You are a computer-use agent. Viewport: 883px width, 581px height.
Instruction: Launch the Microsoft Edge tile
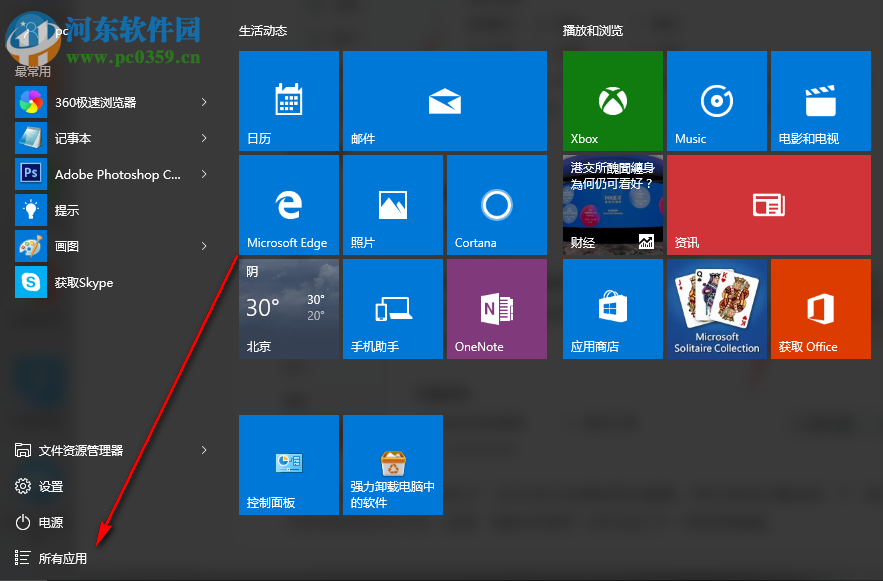pos(289,205)
